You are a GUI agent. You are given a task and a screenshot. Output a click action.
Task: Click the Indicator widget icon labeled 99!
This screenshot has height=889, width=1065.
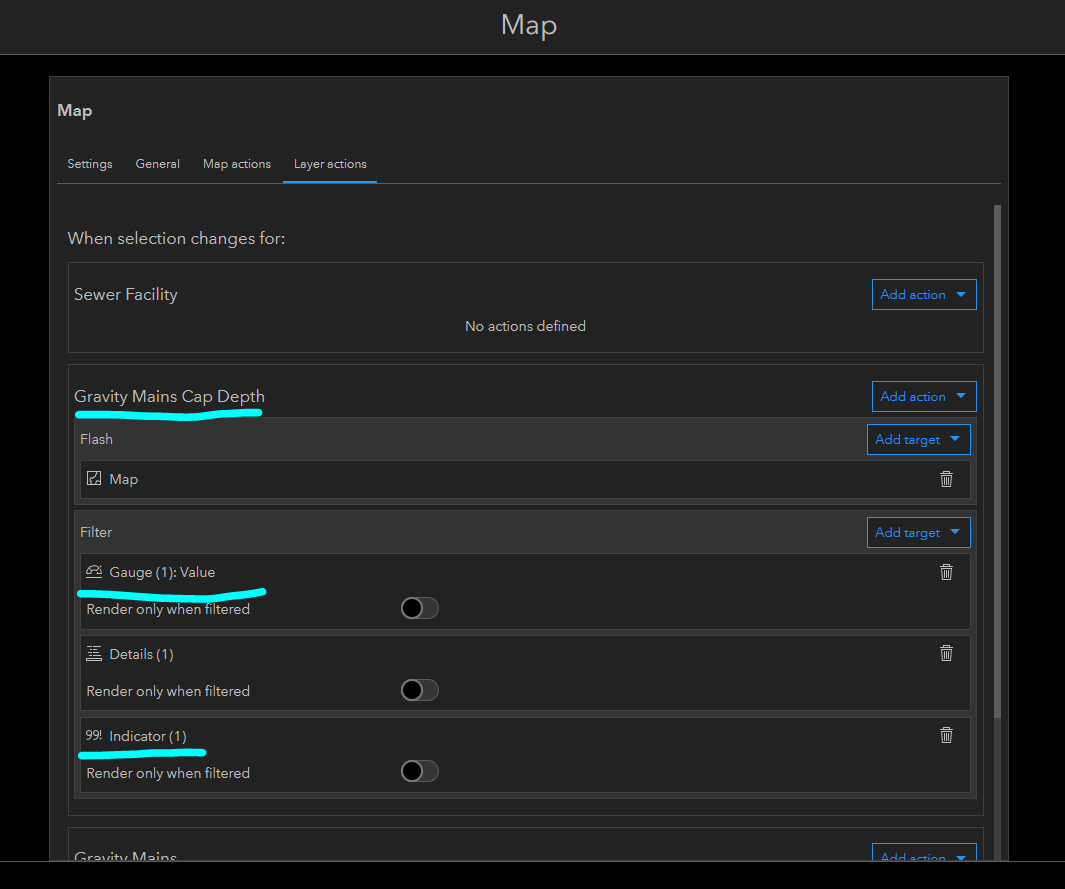[x=94, y=734]
